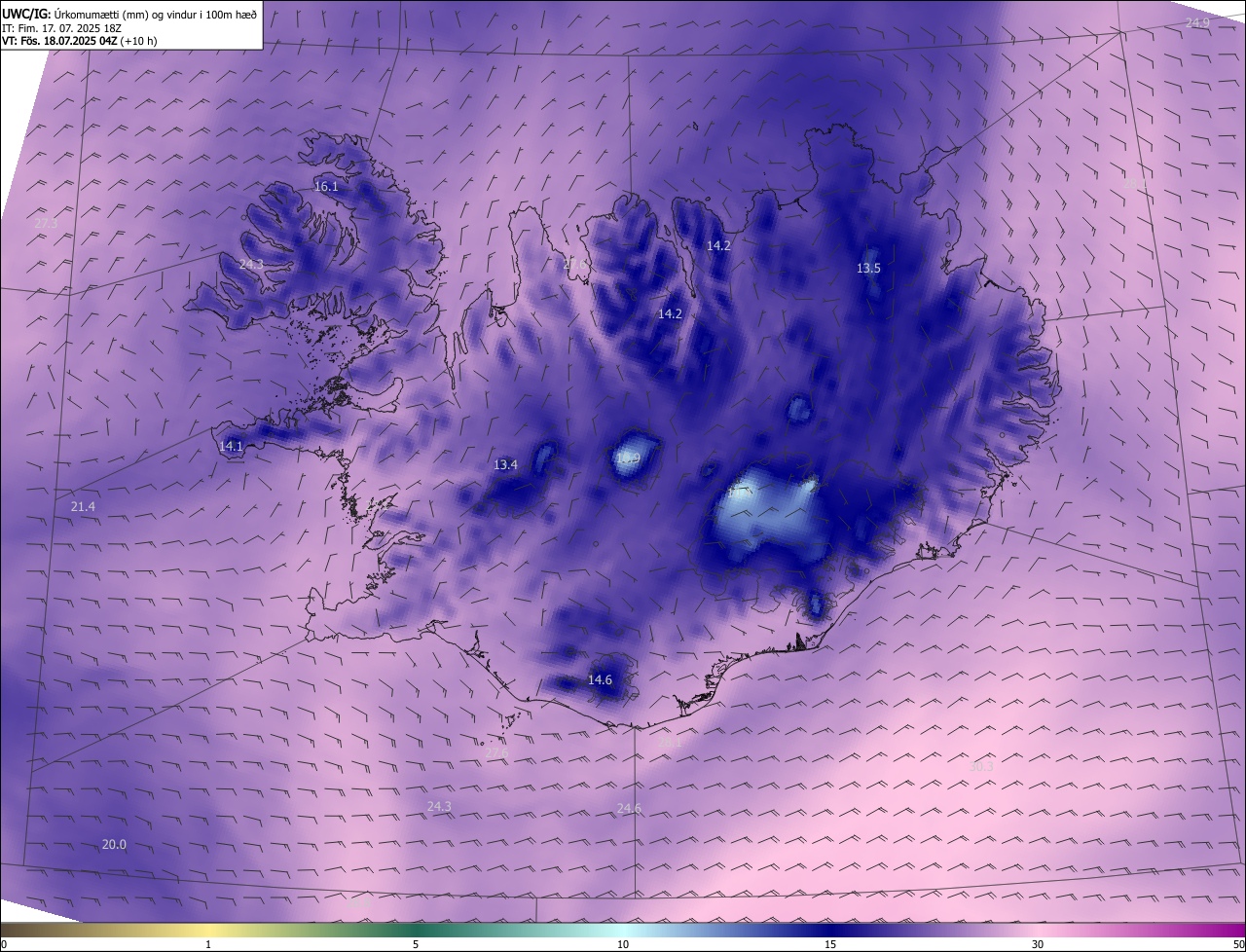The width and height of the screenshot is (1246, 952).
Task: Click the 13.5 value label
Action: [868, 268]
